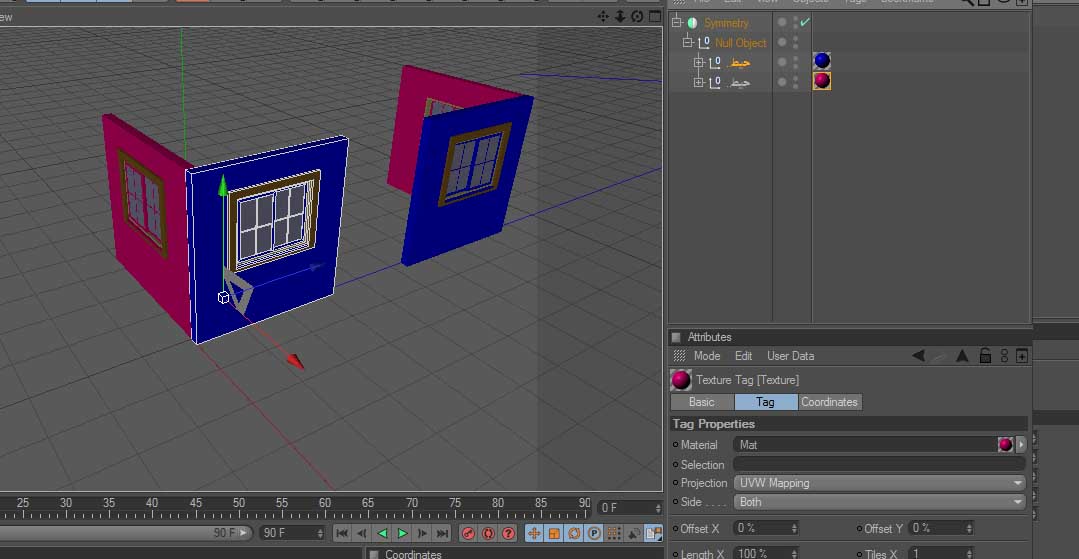Open the Attributes Mode menu

pyautogui.click(x=707, y=356)
